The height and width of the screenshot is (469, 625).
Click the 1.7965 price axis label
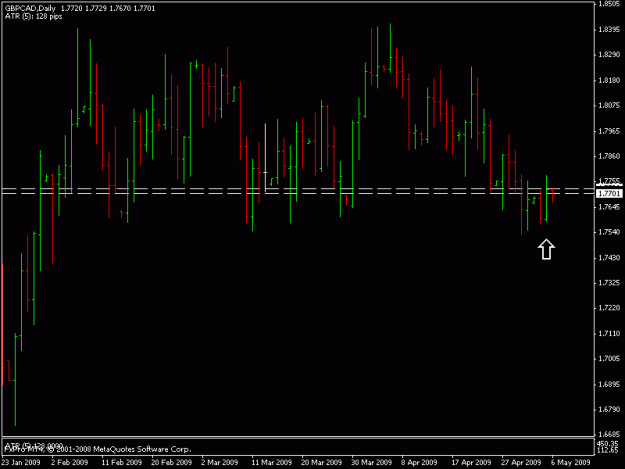609,131
